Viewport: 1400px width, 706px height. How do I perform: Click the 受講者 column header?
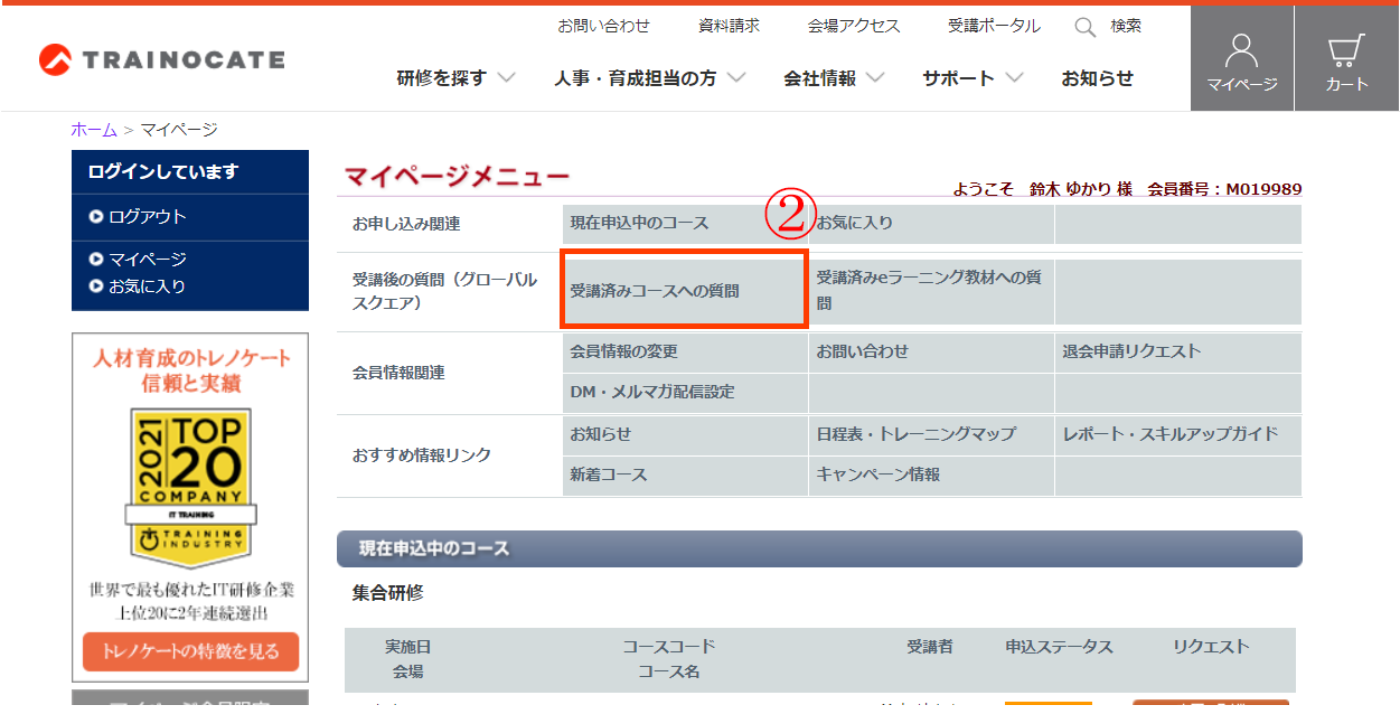(x=930, y=647)
